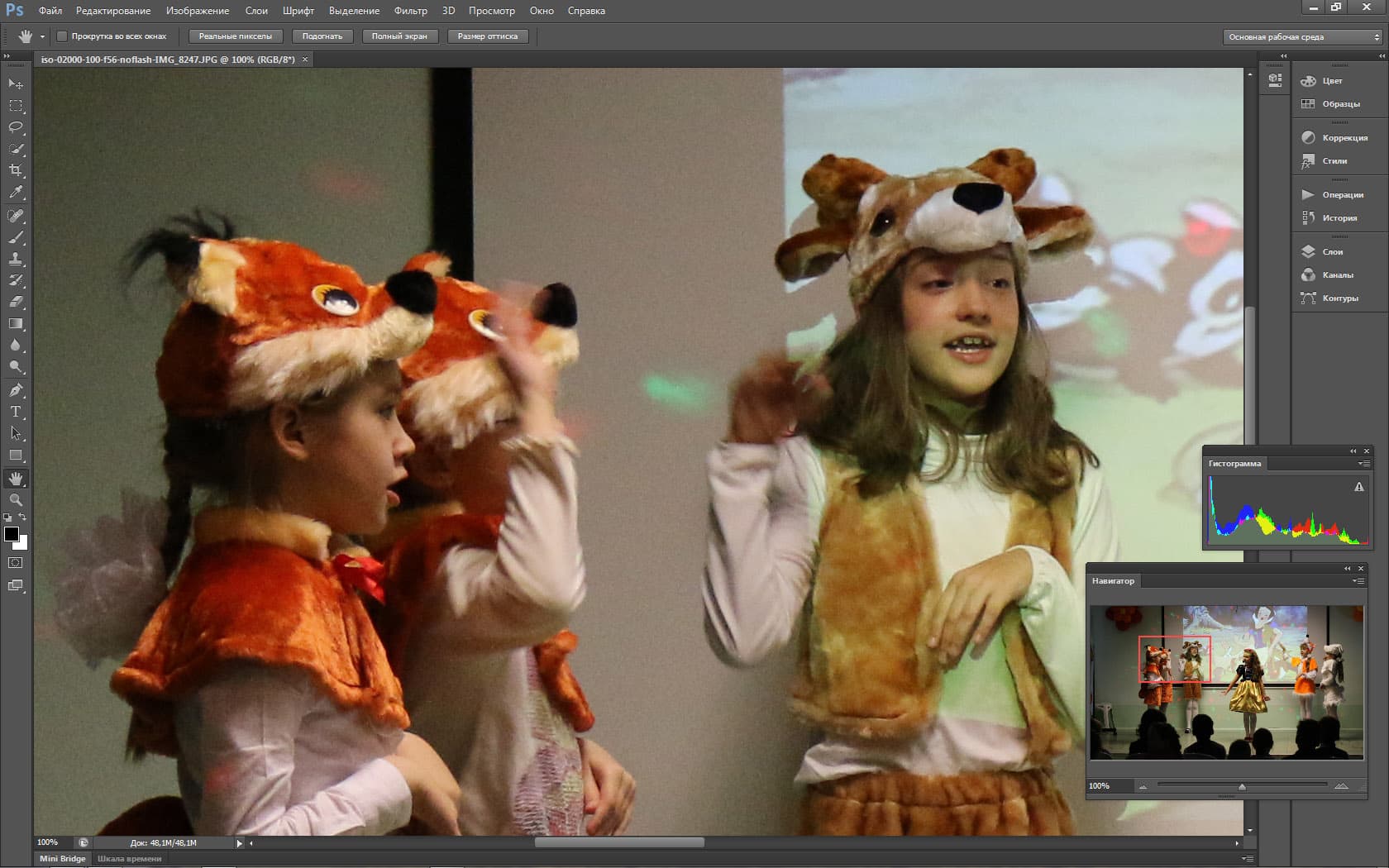
Task: Open the Коррекция panel
Action: pyautogui.click(x=1344, y=138)
